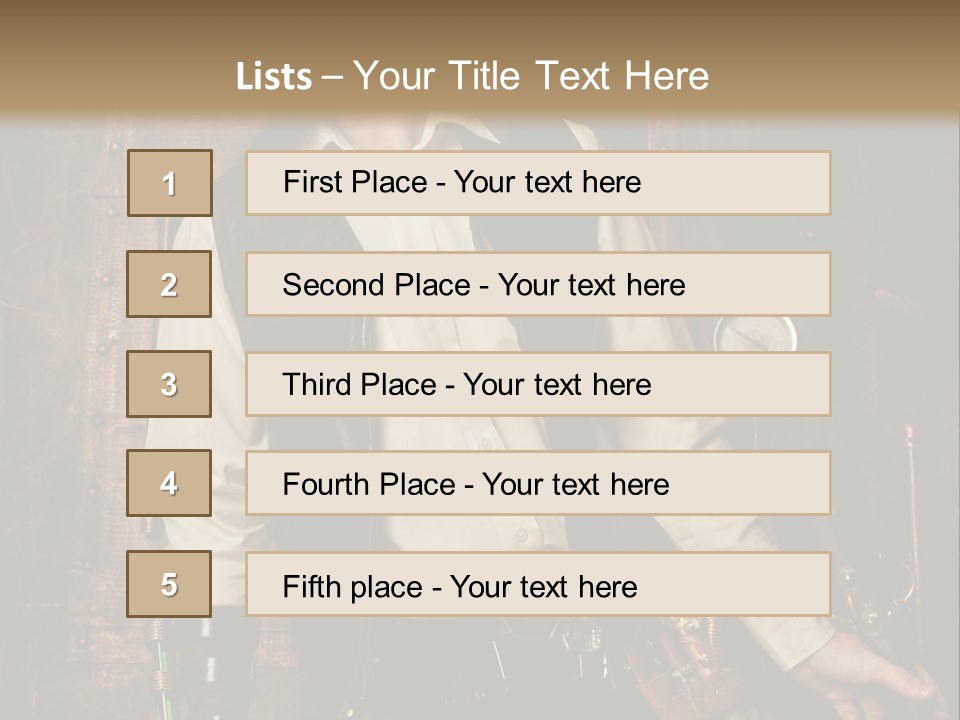Select the number 4 box
The height and width of the screenshot is (720, 960).
170,484
